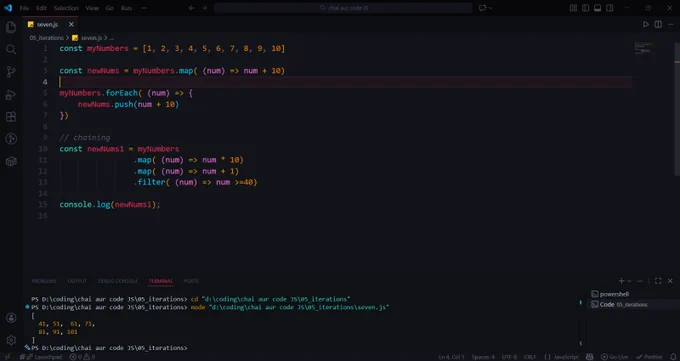This screenshot has width=680, height=361.
Task: Switch to the PROBLEMS tab
Action: [44, 281]
